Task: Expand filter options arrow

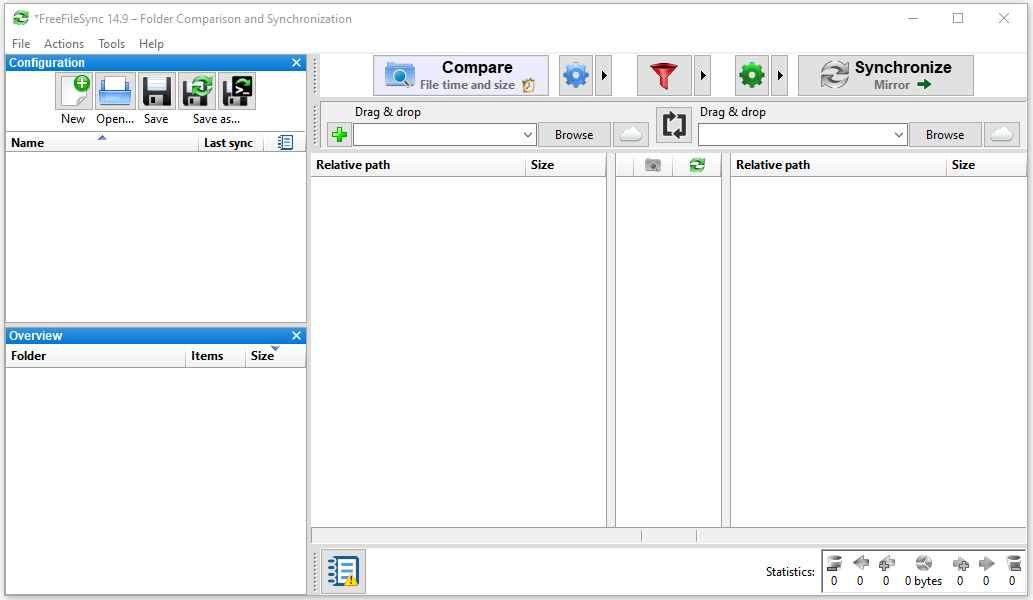Action: (702, 75)
